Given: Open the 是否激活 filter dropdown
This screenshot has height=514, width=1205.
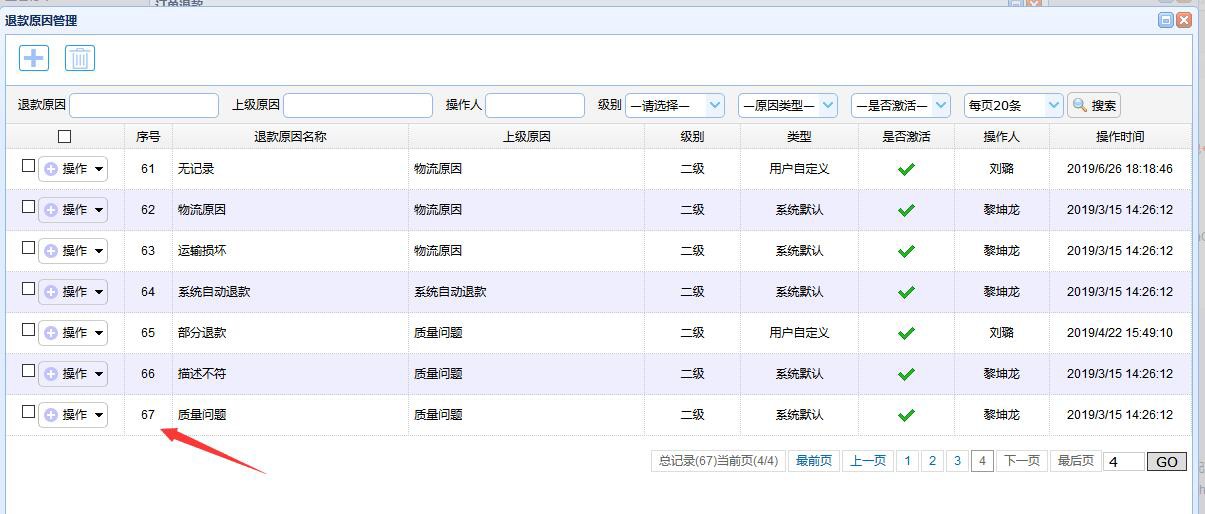Looking at the screenshot, I should coord(901,105).
